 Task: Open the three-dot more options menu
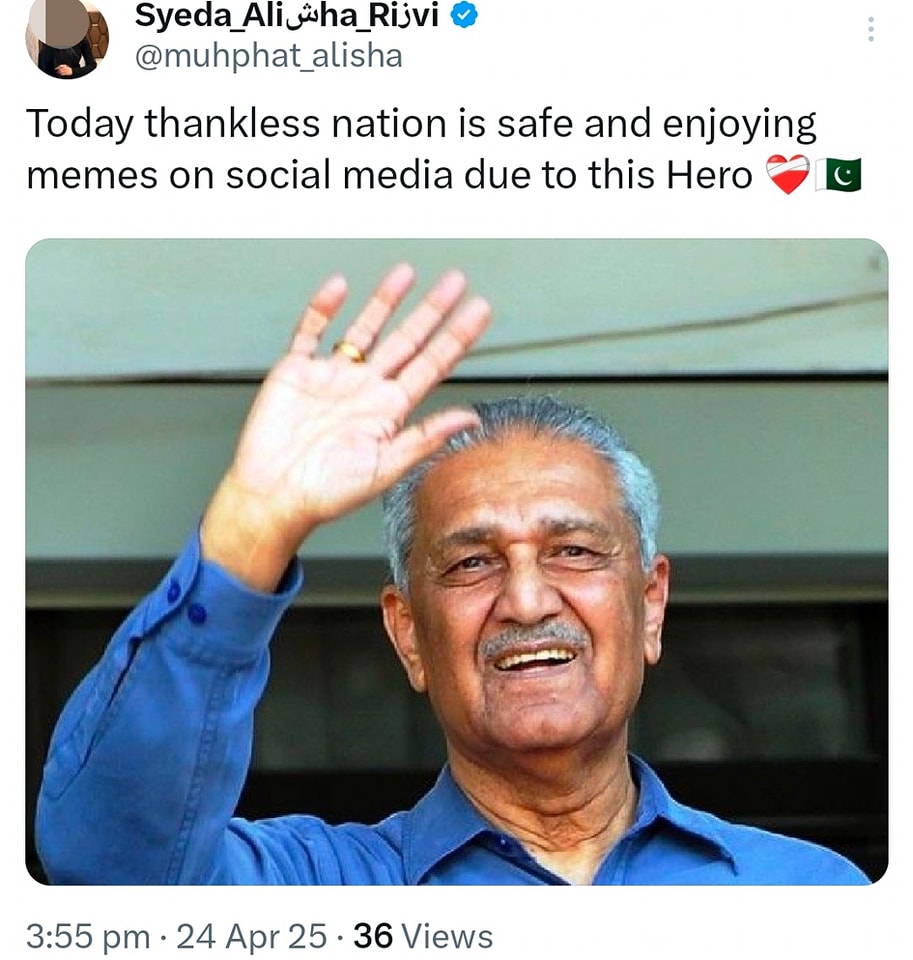tap(870, 29)
